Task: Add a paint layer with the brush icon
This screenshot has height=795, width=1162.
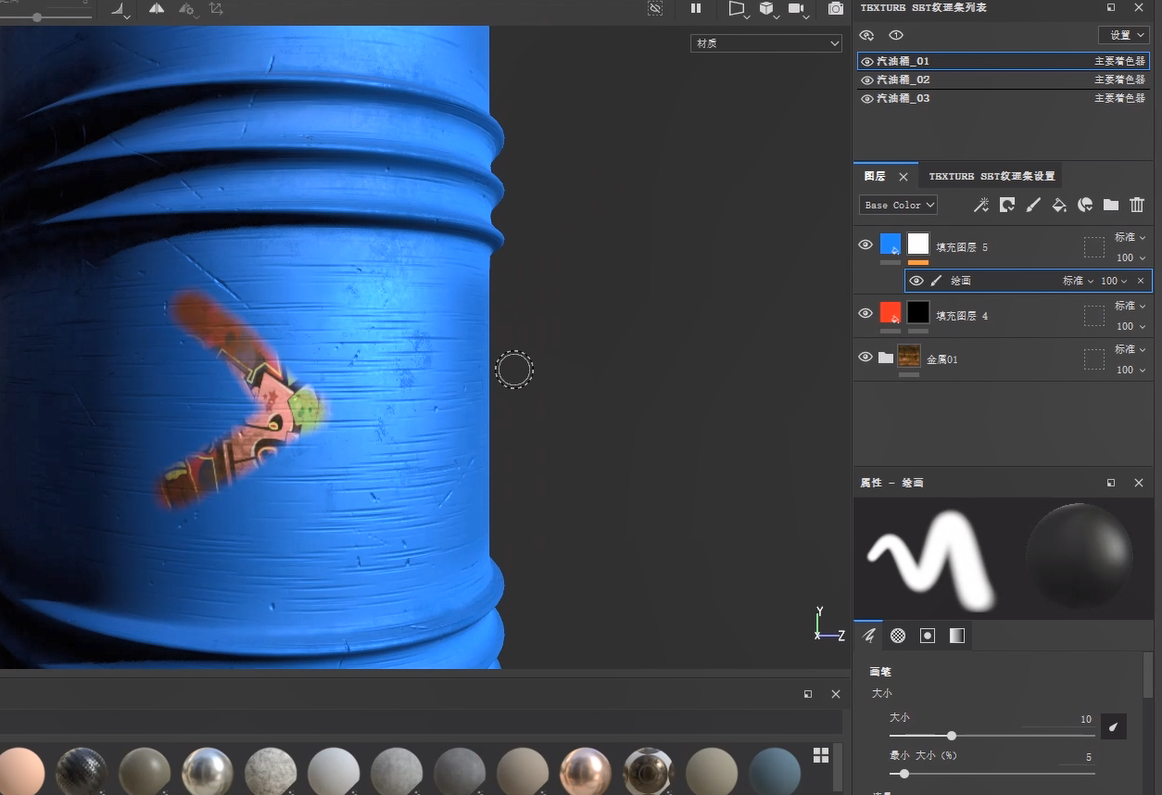Action: coord(1033,205)
